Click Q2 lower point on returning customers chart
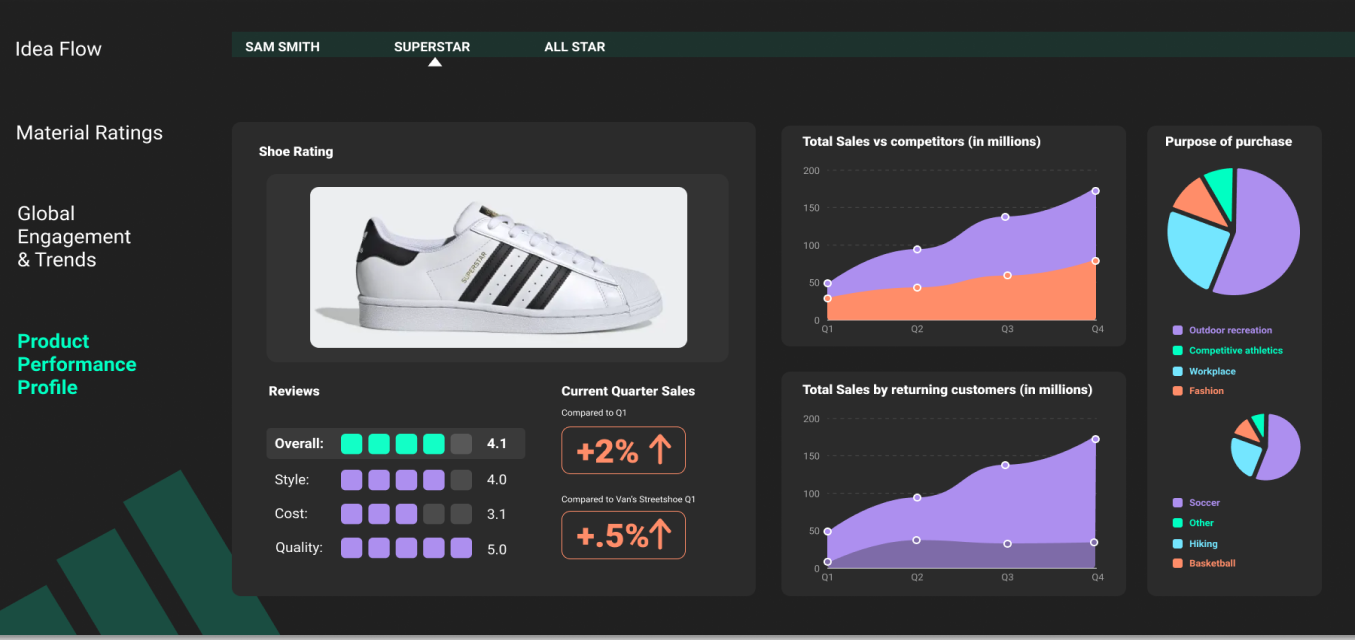The image size is (1355, 640). click(x=917, y=540)
